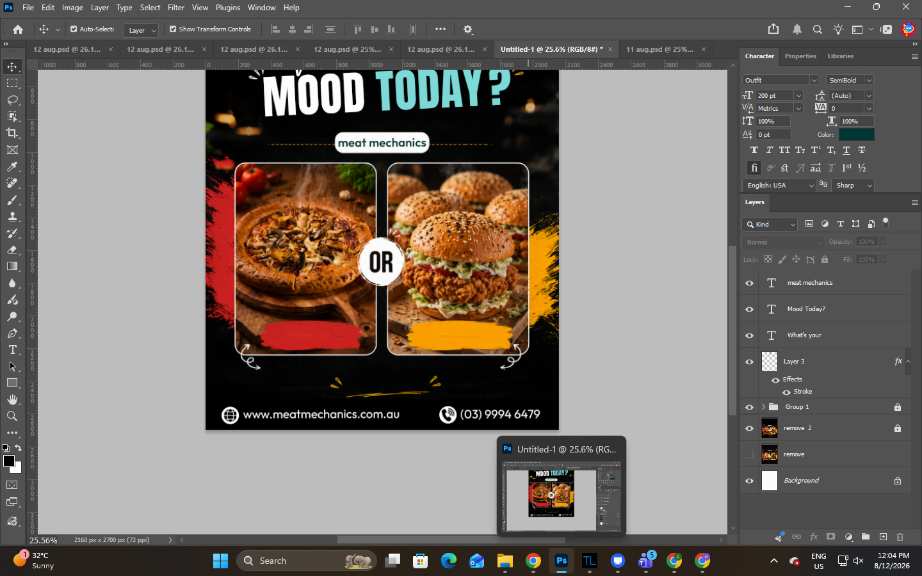Expand the Group 1 folder

click(x=763, y=407)
